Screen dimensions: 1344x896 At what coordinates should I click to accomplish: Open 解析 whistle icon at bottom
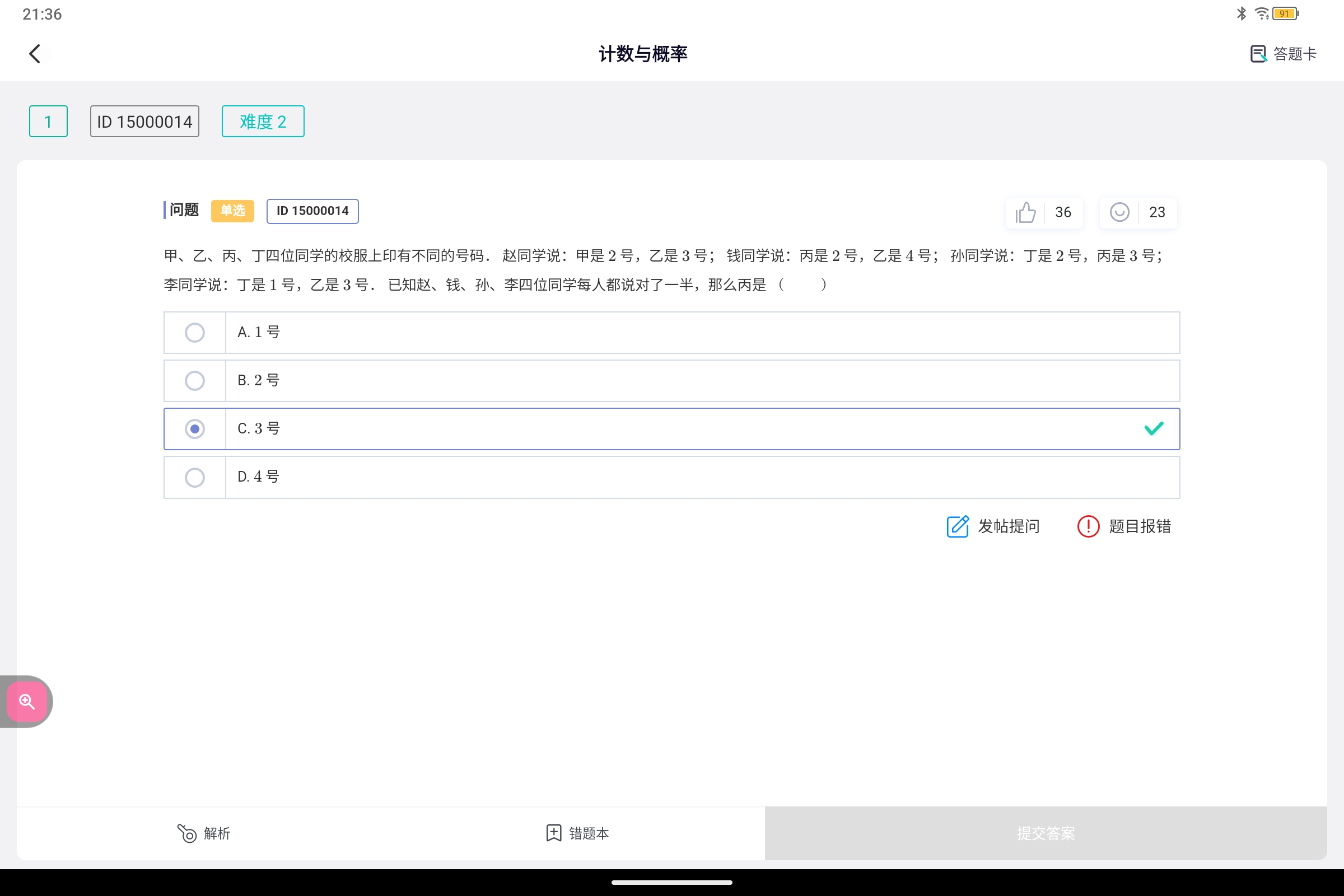187,833
